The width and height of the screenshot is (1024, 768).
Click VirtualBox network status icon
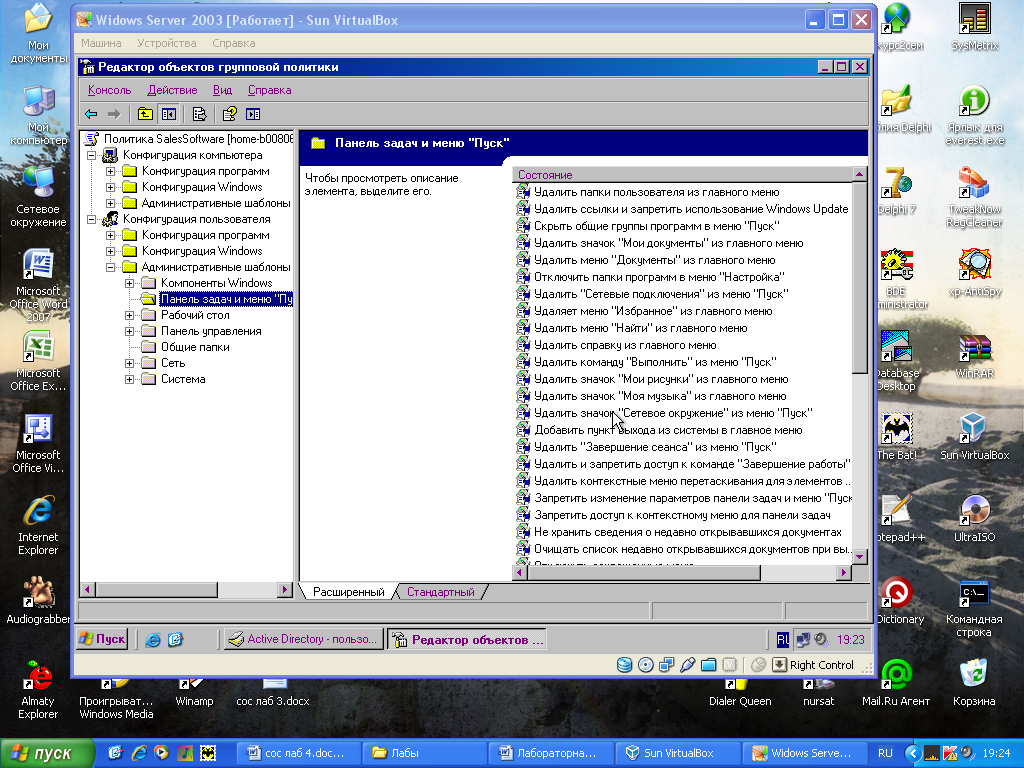click(667, 665)
